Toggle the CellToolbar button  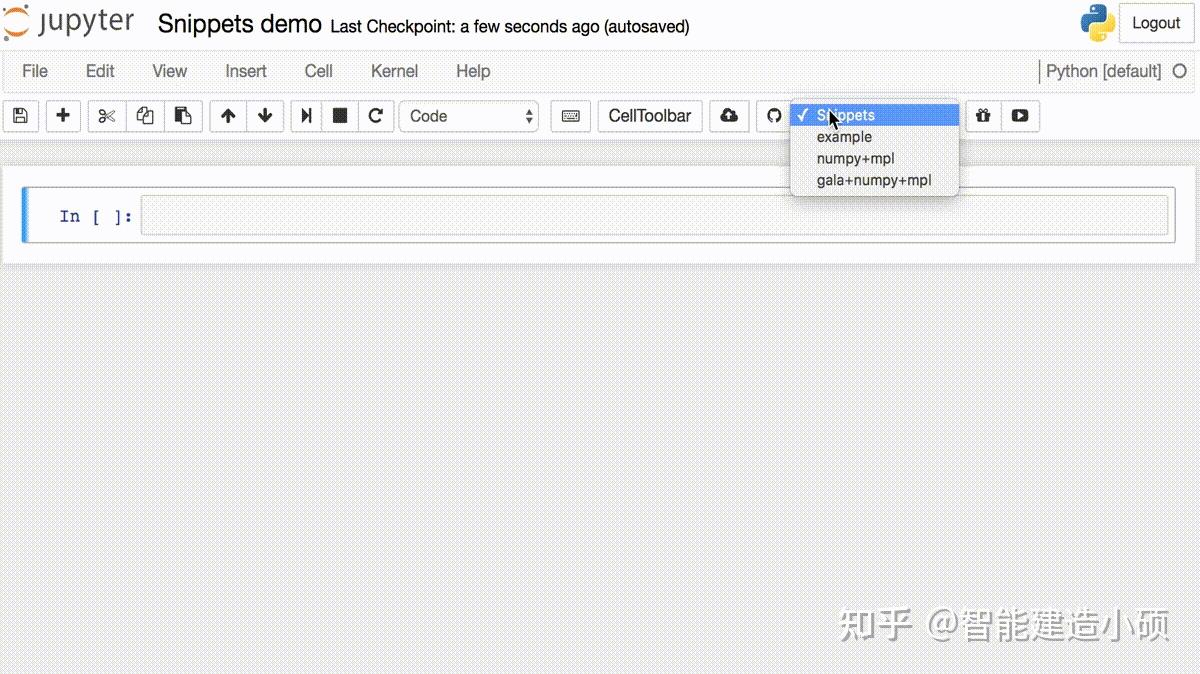click(649, 116)
